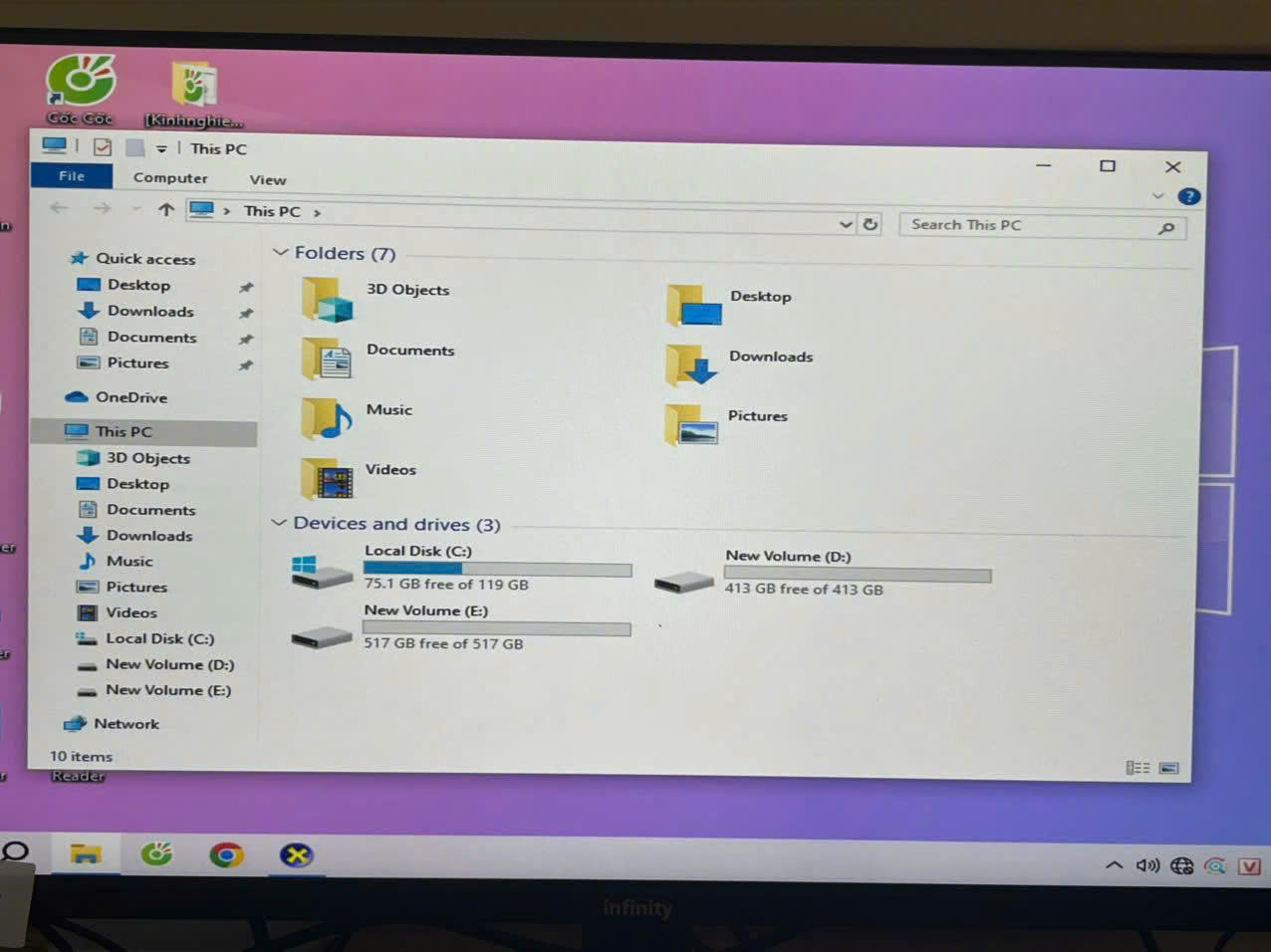Screen dimensions: 1271x952
Task: Go up one level with the Up arrow
Action: (x=166, y=209)
